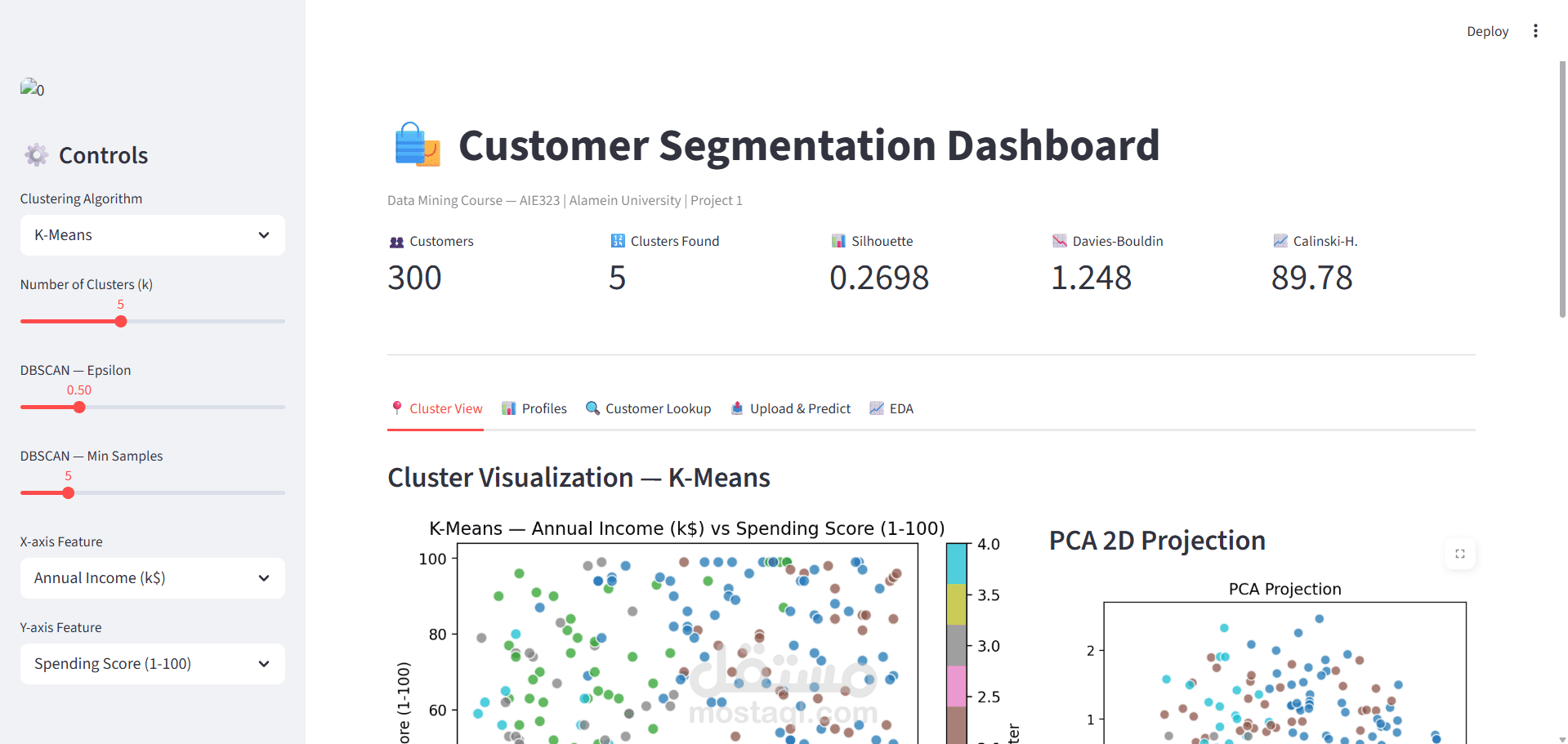Click the broken logo image in sidebar
This screenshot has width=1568, height=744.
[x=33, y=87]
